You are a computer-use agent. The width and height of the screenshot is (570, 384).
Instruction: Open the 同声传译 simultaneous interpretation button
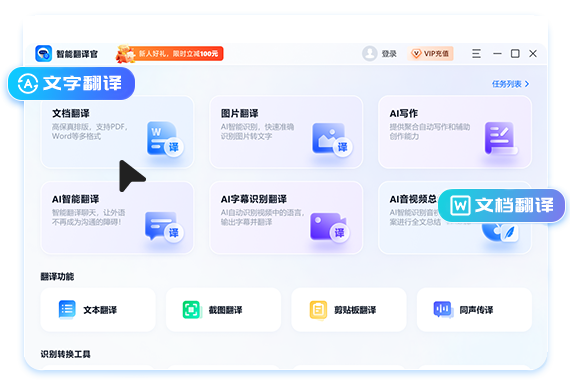click(474, 310)
